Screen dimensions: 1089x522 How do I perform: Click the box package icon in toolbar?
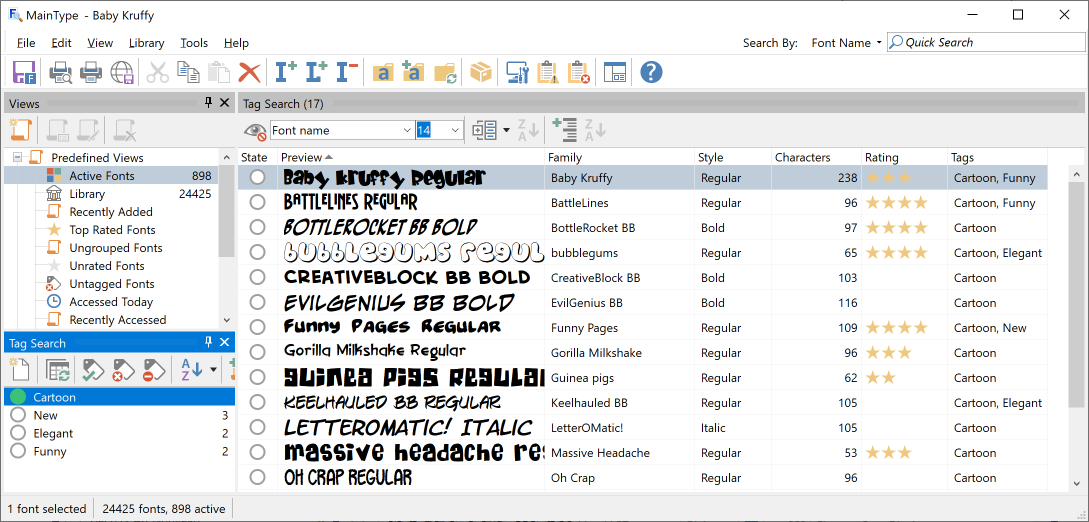click(x=481, y=72)
